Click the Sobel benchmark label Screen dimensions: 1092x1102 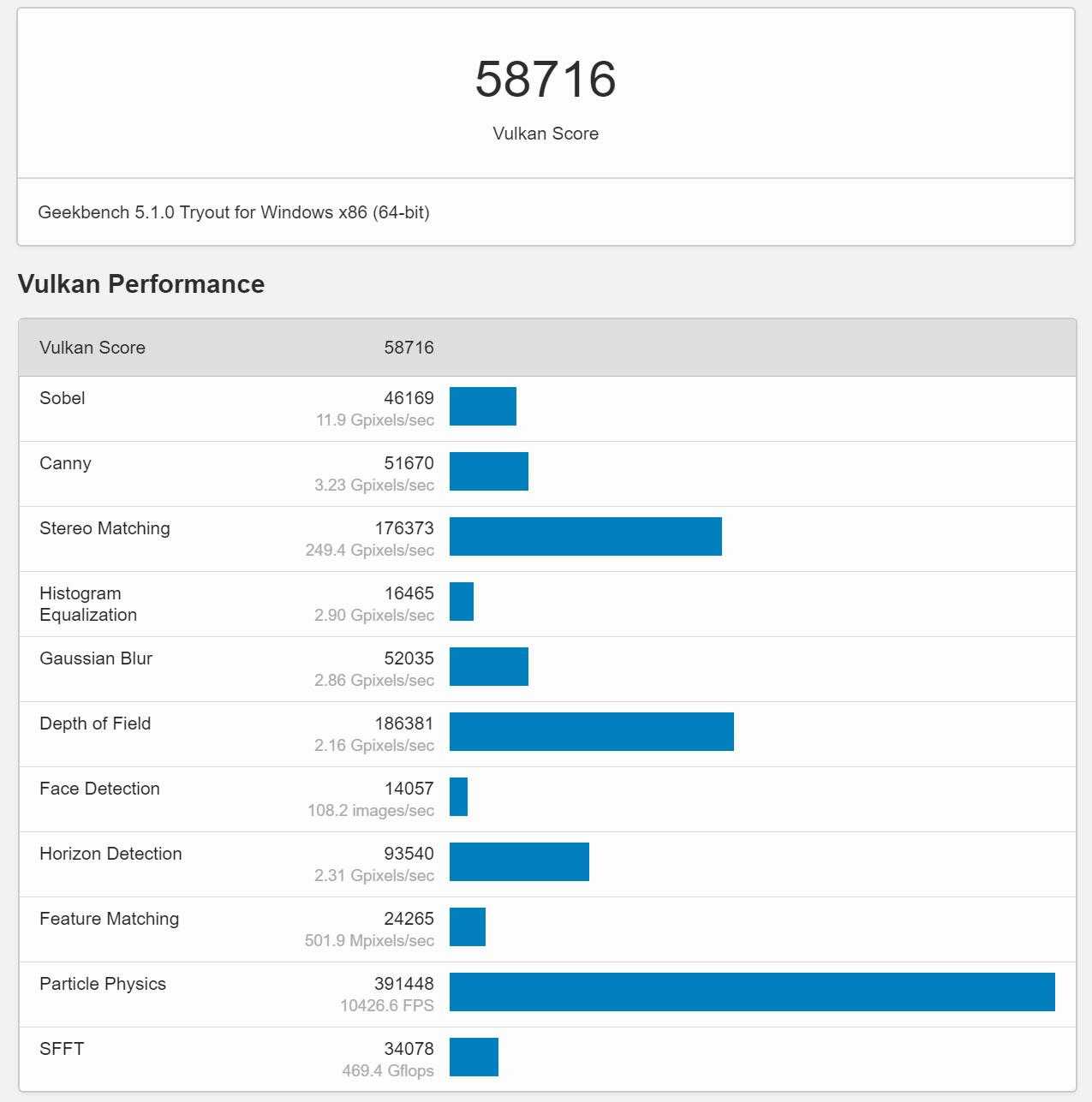point(63,398)
